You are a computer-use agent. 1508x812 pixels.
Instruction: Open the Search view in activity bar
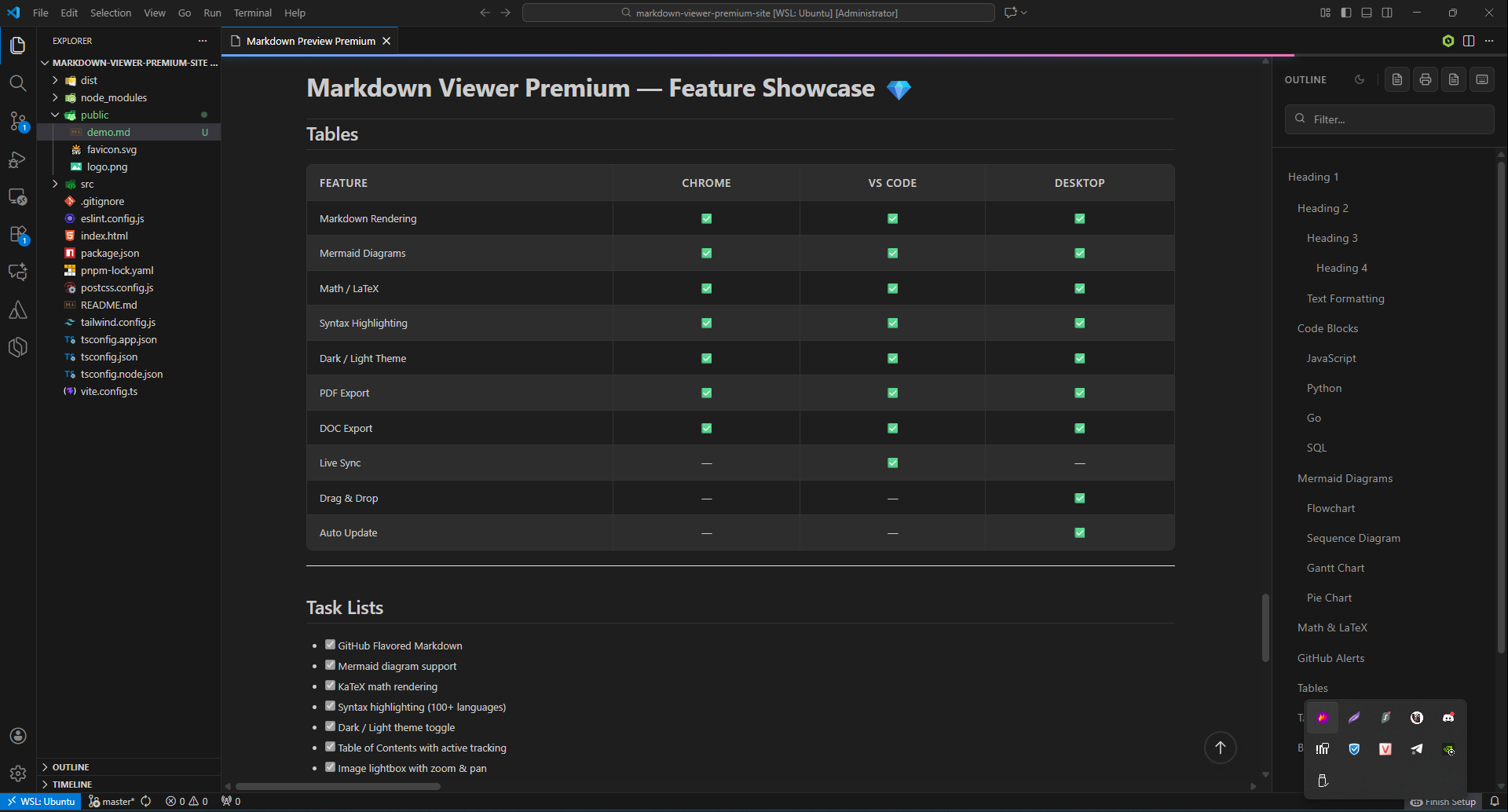click(x=18, y=83)
